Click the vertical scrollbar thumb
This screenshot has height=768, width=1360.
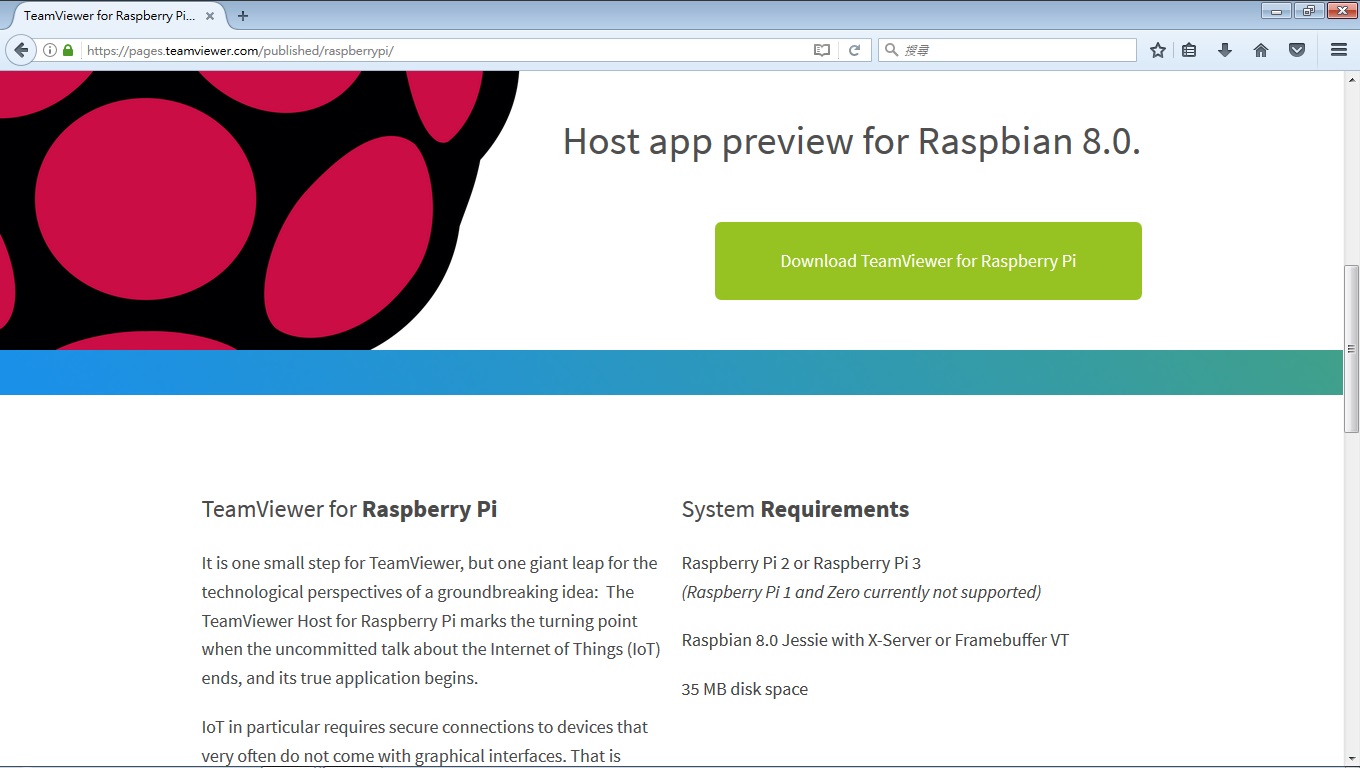tap(1351, 348)
